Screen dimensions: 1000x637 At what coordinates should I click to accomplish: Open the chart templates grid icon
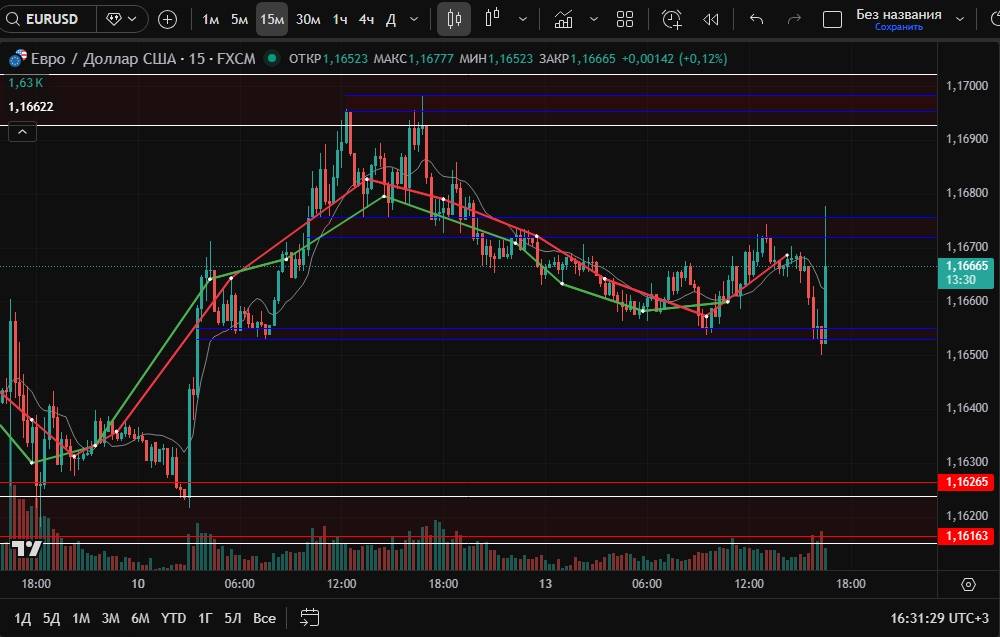(625, 19)
